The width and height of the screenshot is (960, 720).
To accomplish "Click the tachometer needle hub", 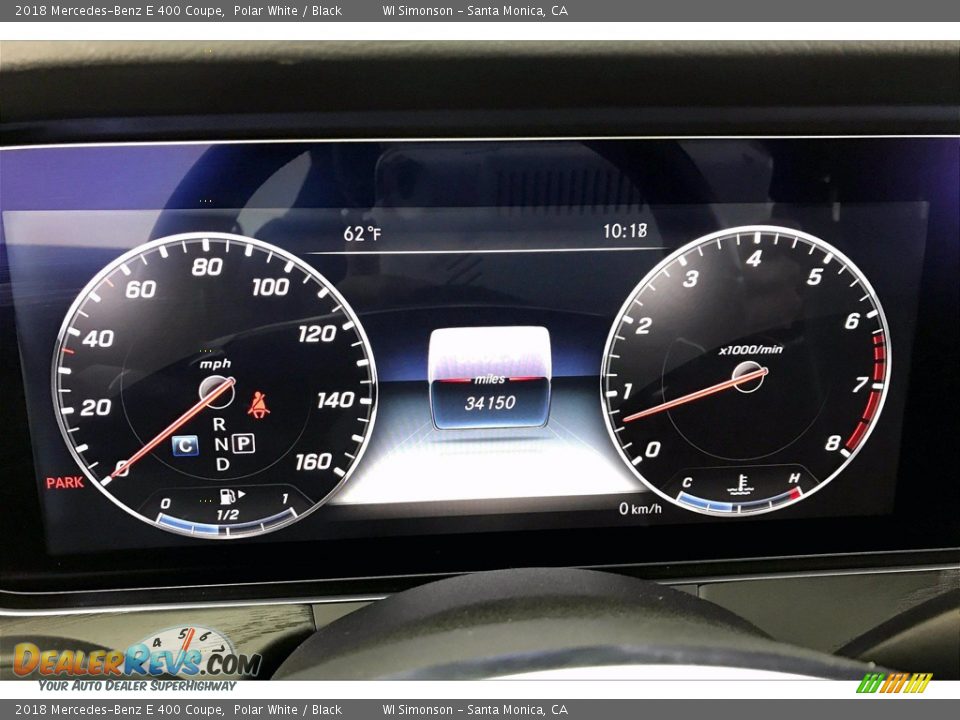I will (748, 377).
